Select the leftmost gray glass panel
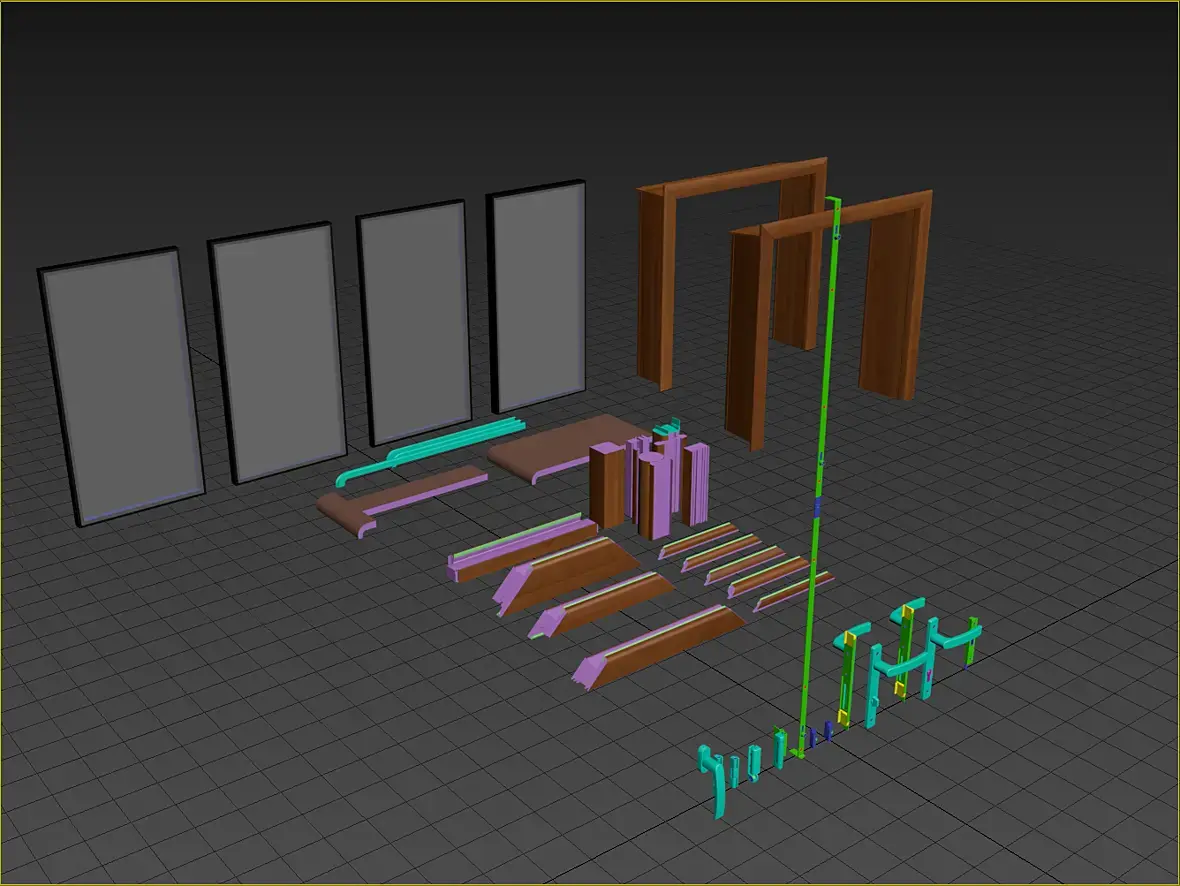This screenshot has height=886, width=1180. pyautogui.click(x=122, y=385)
